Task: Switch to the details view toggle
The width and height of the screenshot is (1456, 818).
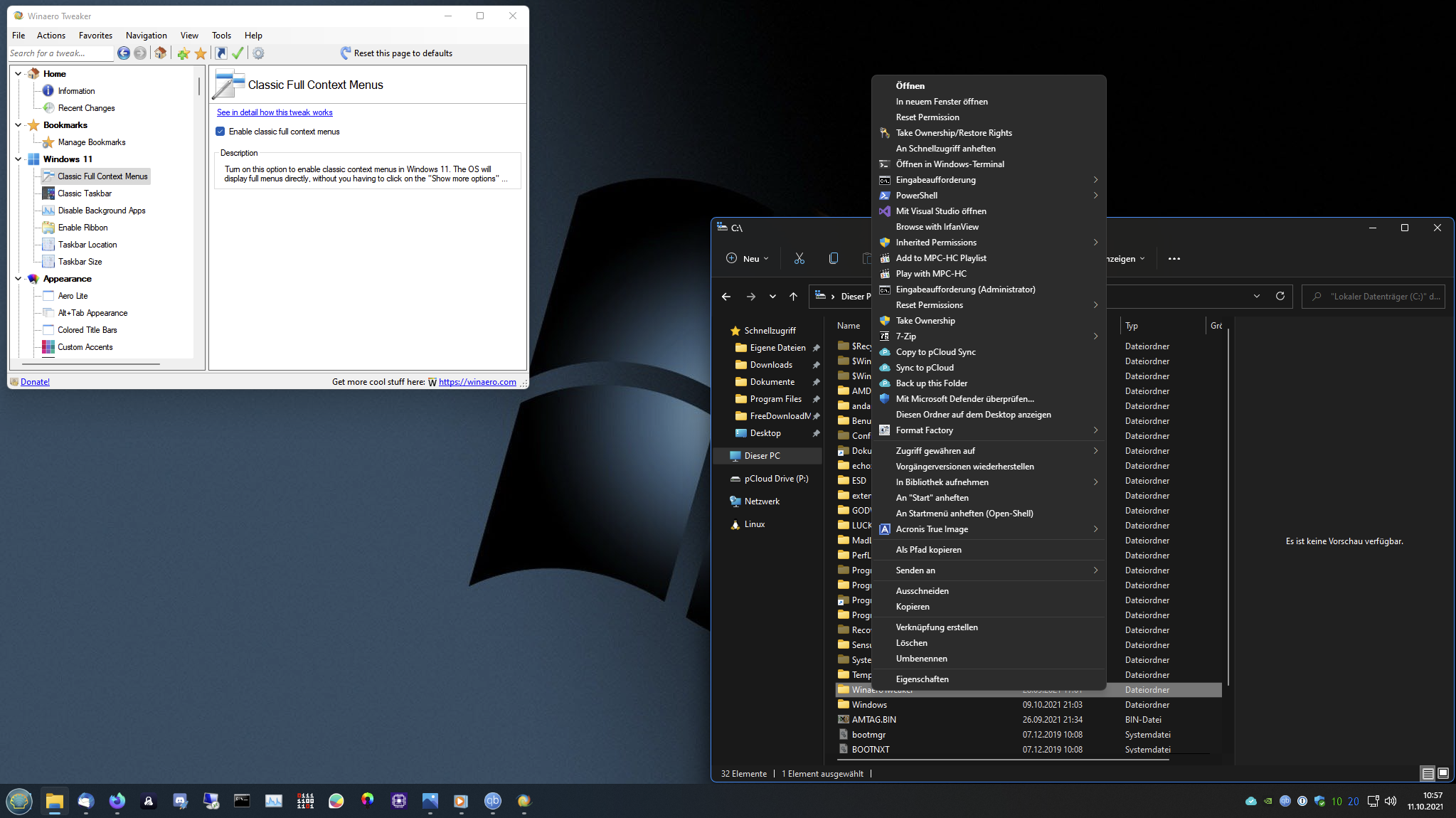Action: [x=1428, y=773]
